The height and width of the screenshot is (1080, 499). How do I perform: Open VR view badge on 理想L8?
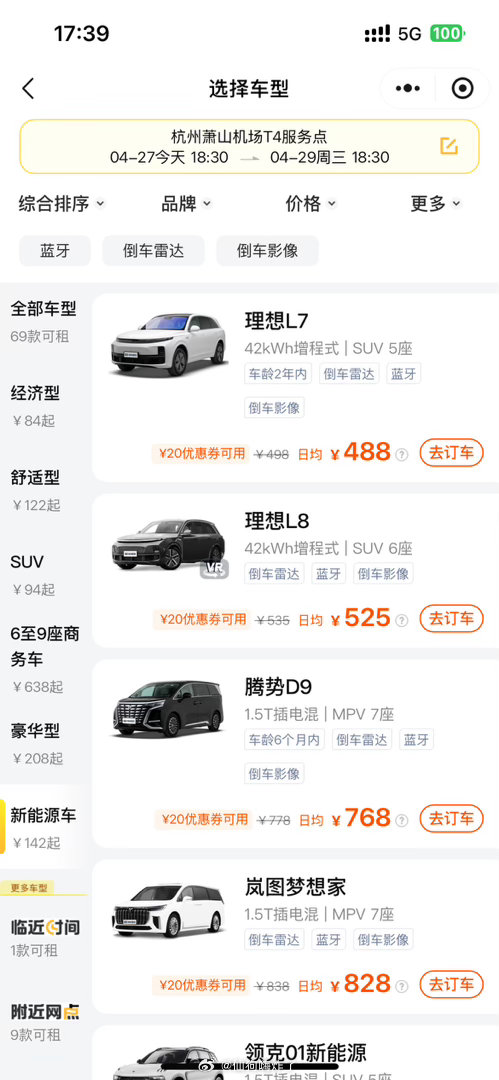tap(214, 570)
